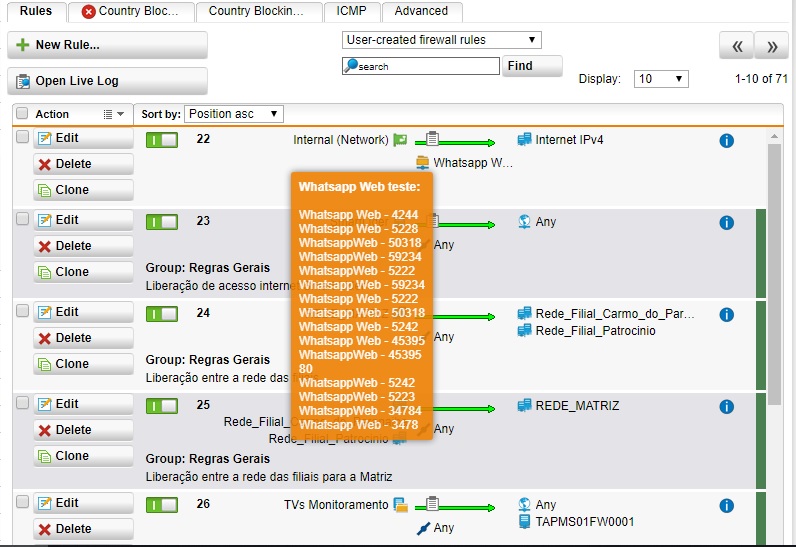Screen dimensions: 796x547
Task: Open the Display count dropdown
Action: [x=661, y=79]
